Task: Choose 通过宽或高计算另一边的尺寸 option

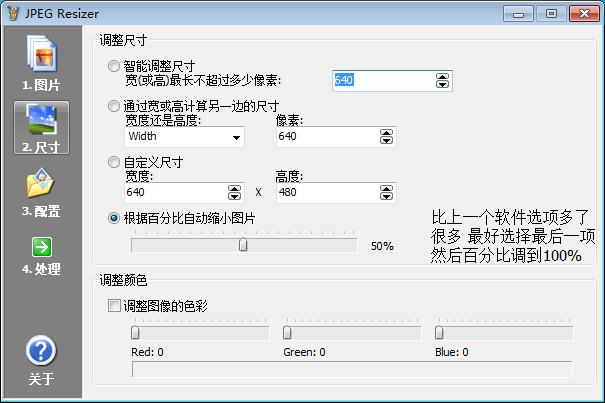Action: pyautogui.click(x=114, y=106)
